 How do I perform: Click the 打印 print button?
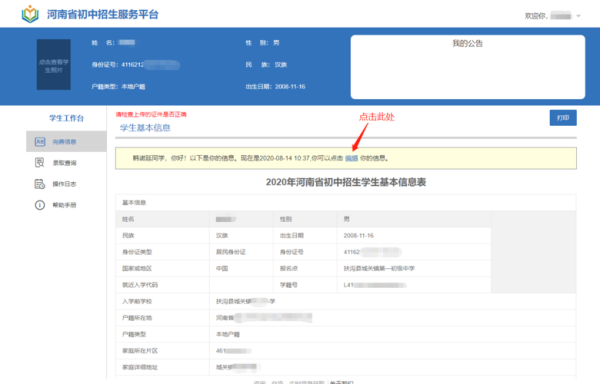(563, 118)
